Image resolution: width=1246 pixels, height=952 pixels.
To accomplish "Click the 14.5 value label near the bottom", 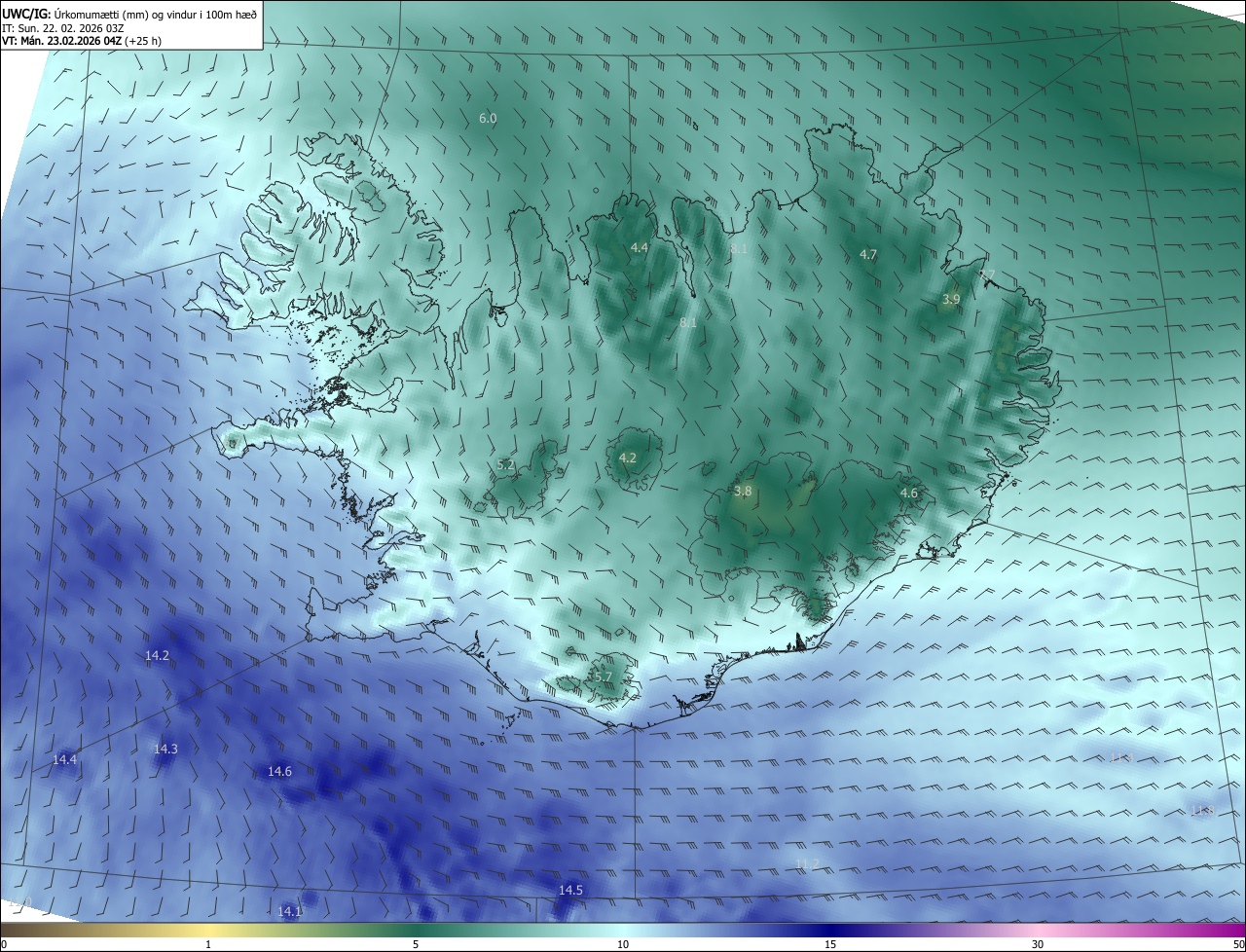I will 570,891.
